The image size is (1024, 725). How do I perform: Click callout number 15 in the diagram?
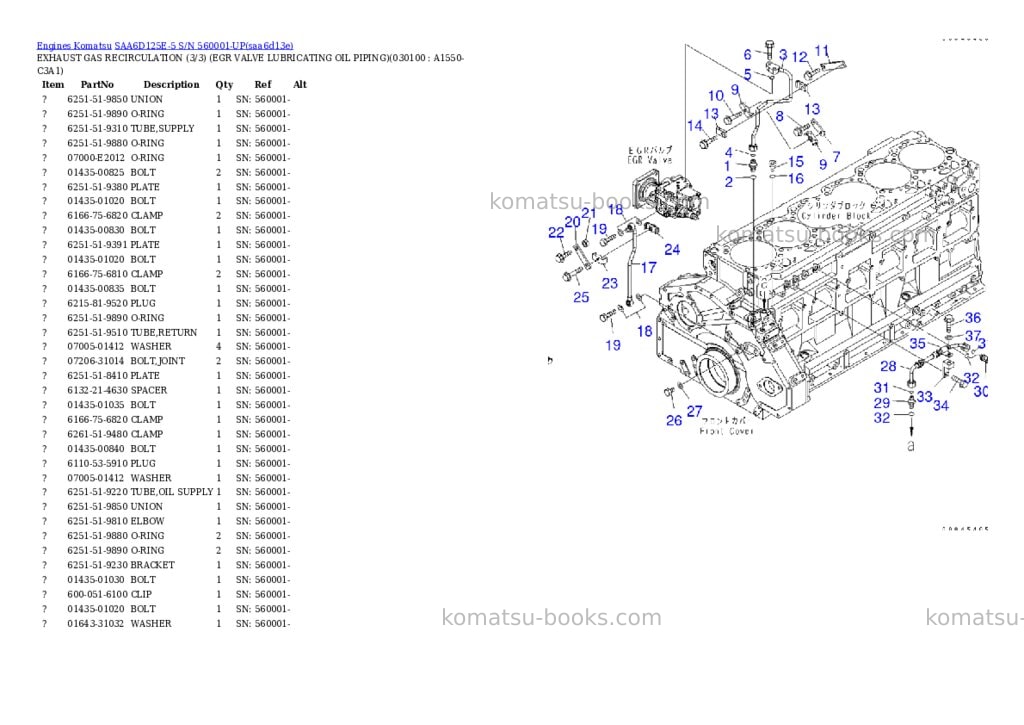pyautogui.click(x=795, y=161)
